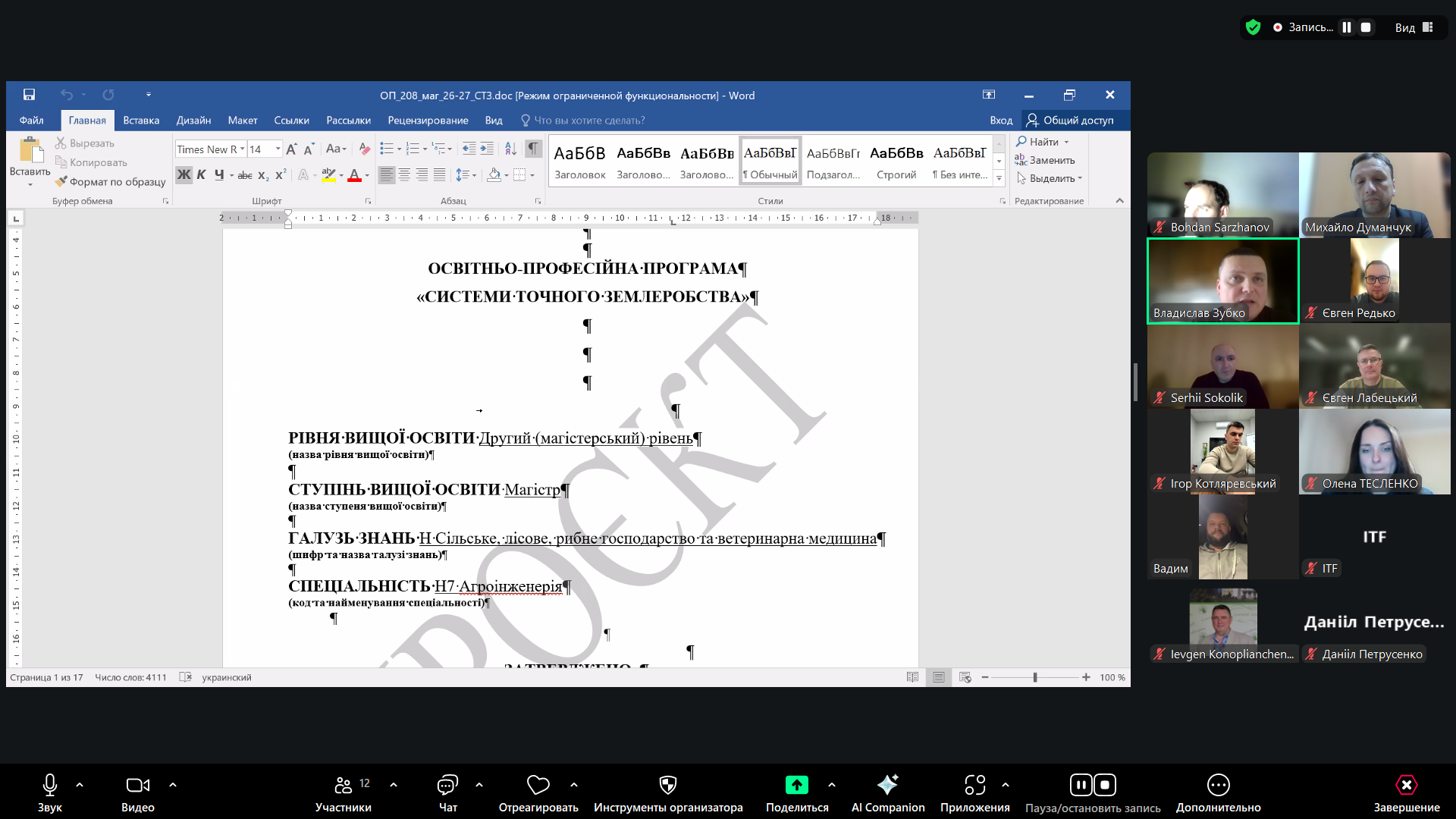Viewport: 1456px width, 819px height.
Task: Click the sort icon in paragraph group
Action: (510, 149)
